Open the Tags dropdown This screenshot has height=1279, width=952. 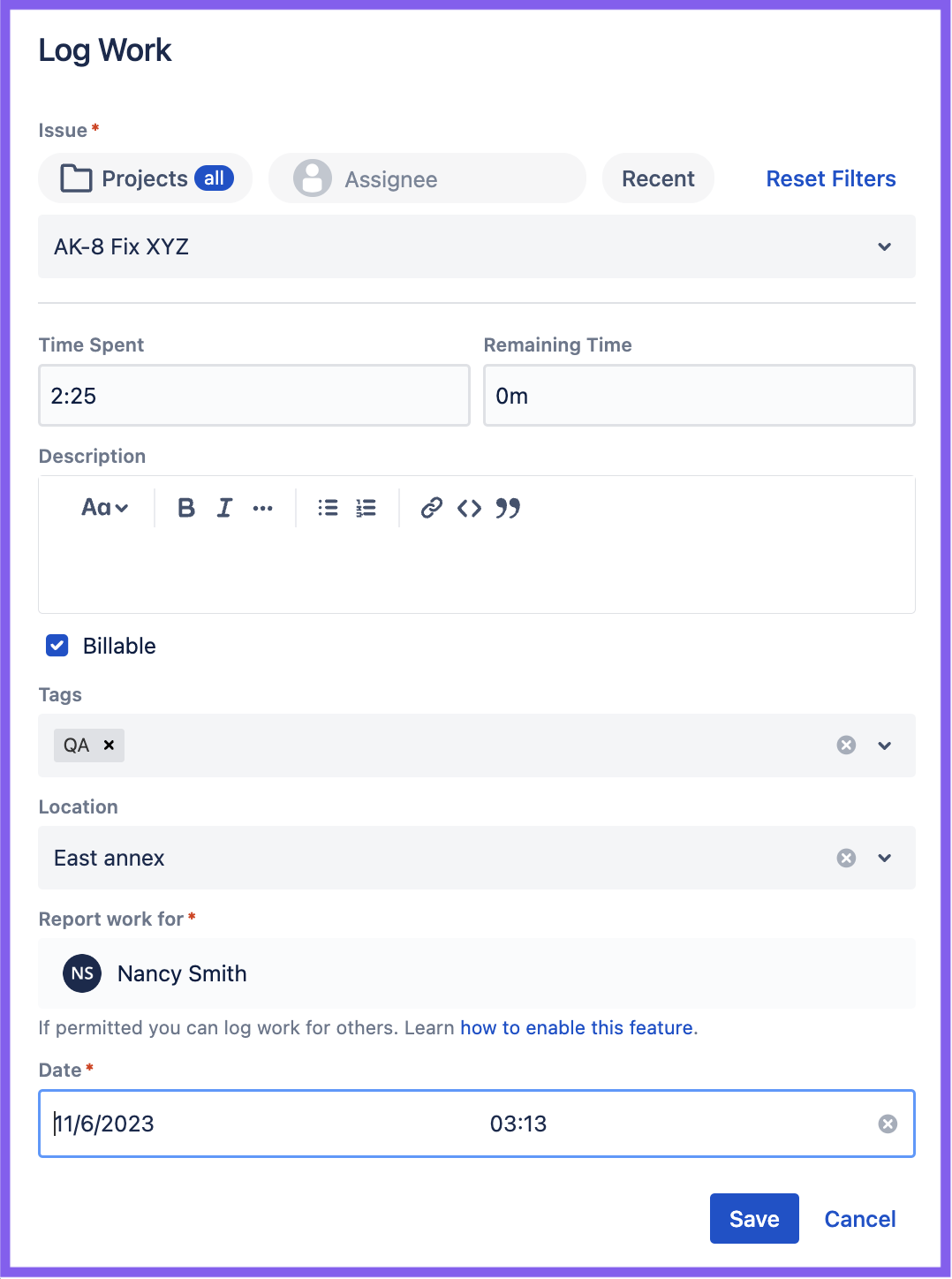(x=884, y=745)
